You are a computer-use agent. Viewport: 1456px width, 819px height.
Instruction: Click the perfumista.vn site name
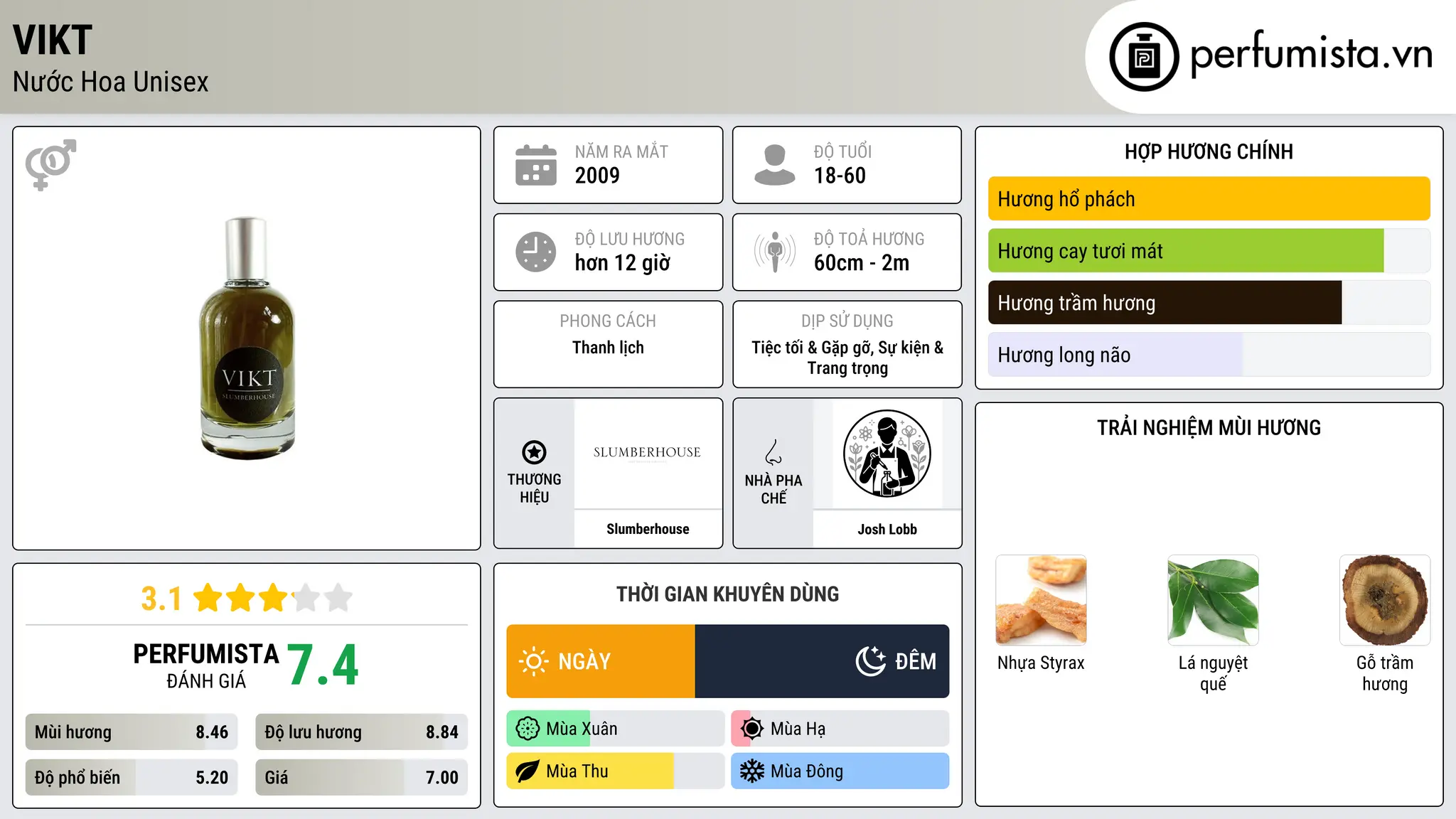click(x=1311, y=54)
